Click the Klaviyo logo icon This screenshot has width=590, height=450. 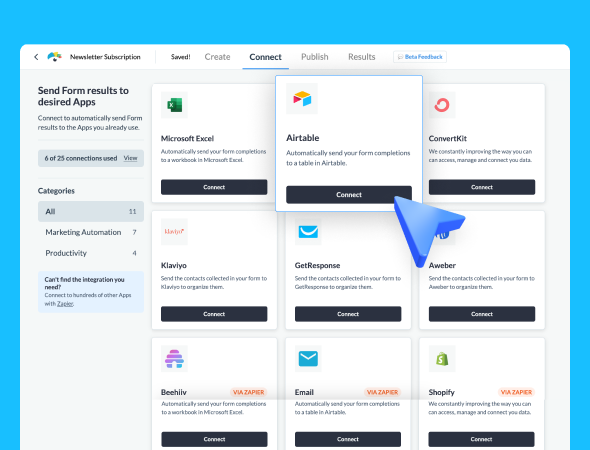point(174,232)
